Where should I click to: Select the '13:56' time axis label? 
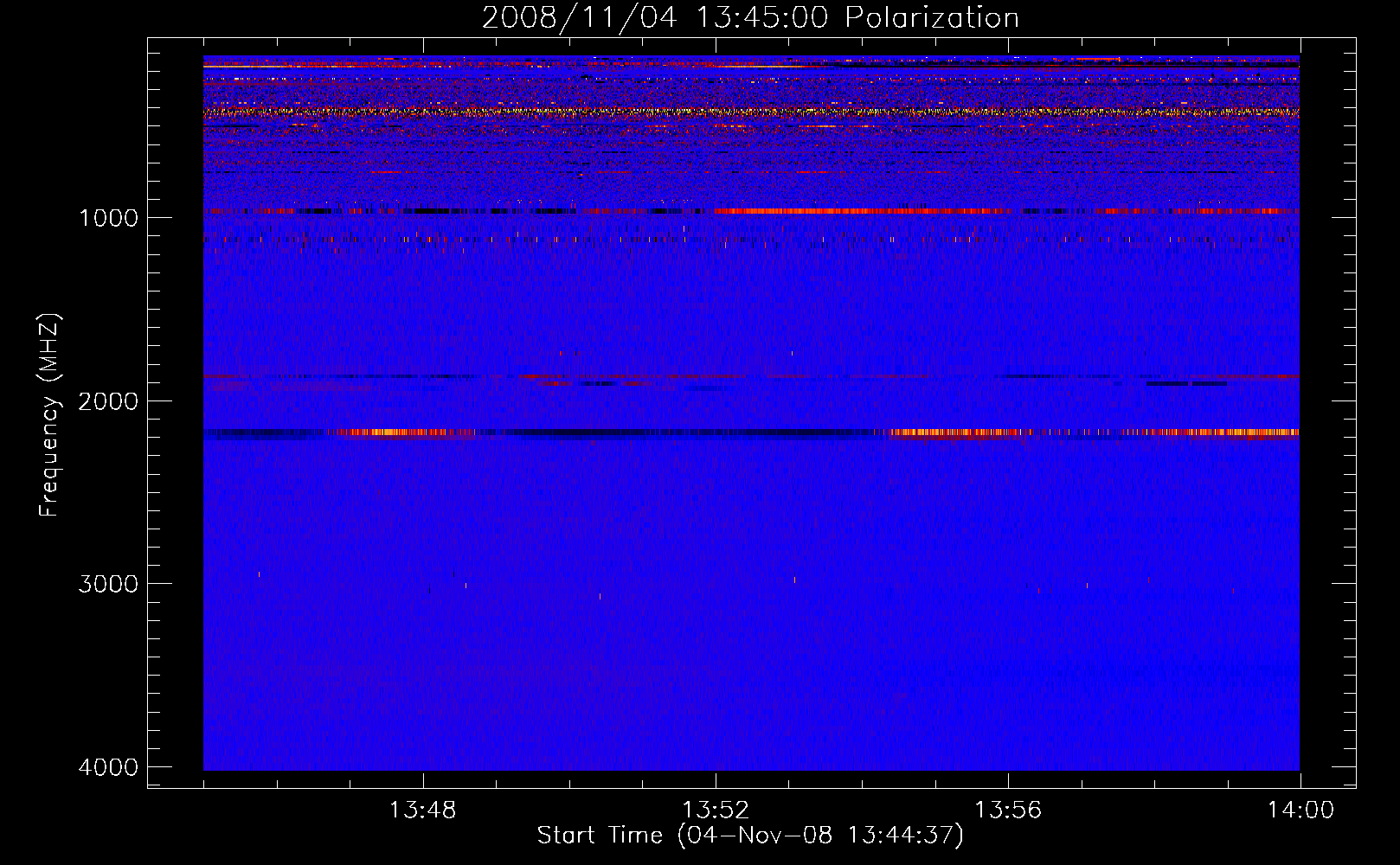[1008, 811]
